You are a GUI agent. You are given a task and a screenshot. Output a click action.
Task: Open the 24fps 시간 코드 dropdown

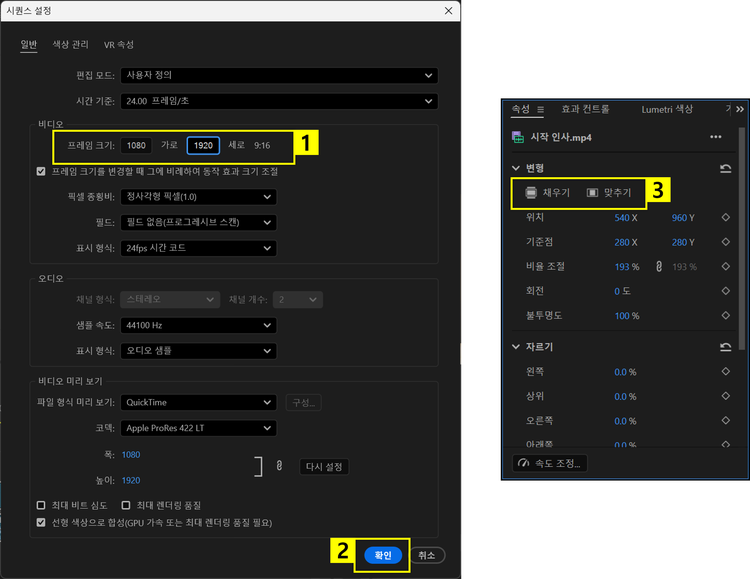[199, 248]
